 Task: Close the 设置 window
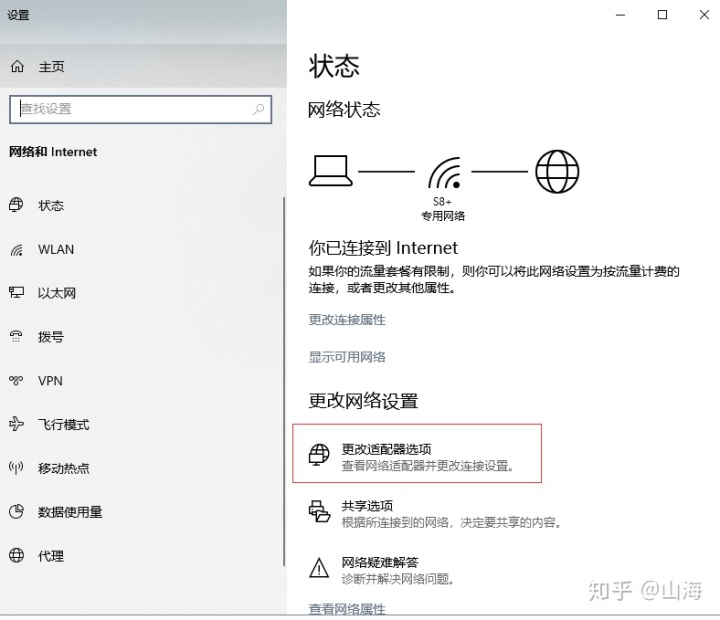pos(704,15)
